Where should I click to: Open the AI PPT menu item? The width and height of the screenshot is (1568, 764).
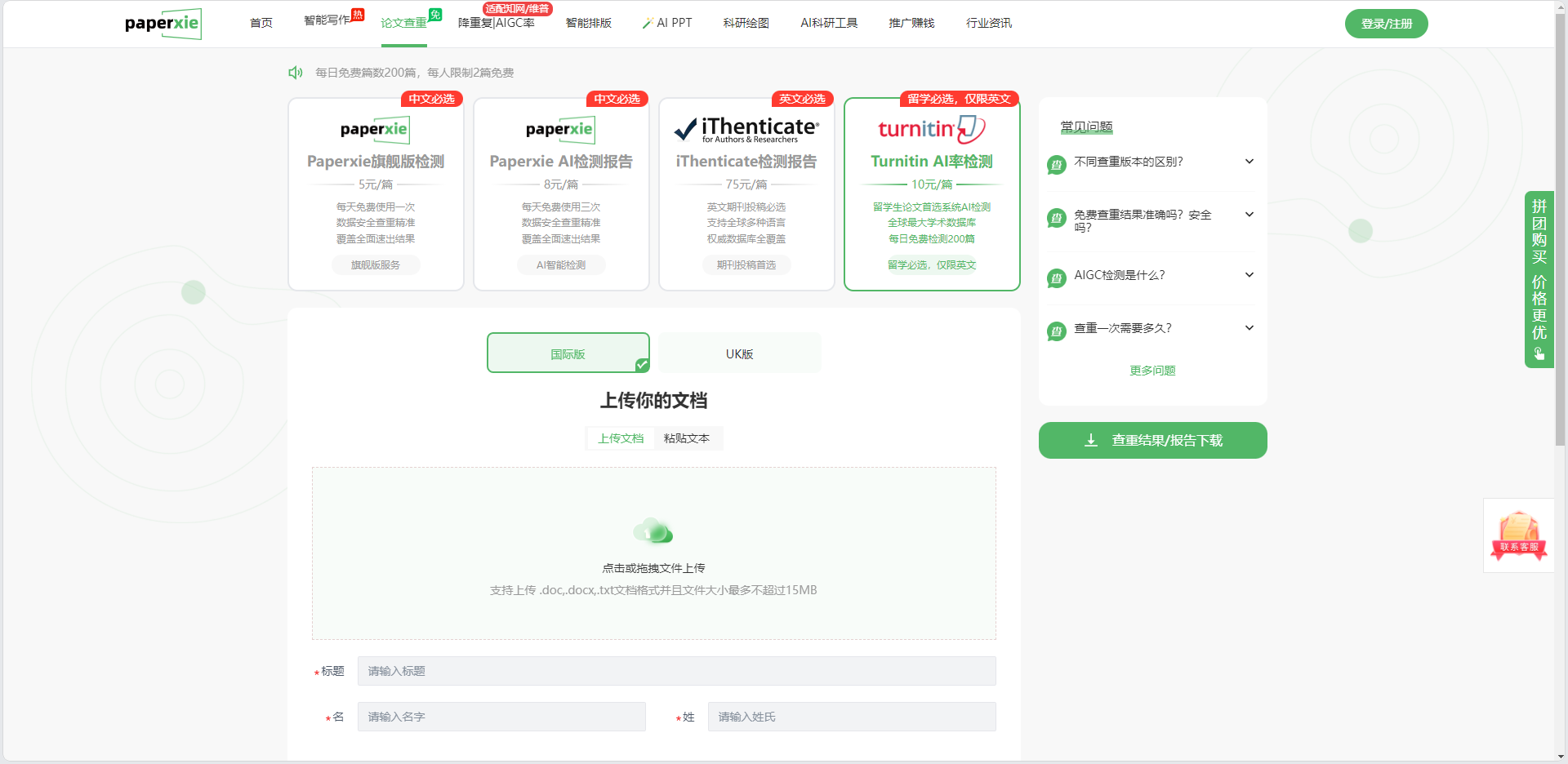click(x=667, y=23)
